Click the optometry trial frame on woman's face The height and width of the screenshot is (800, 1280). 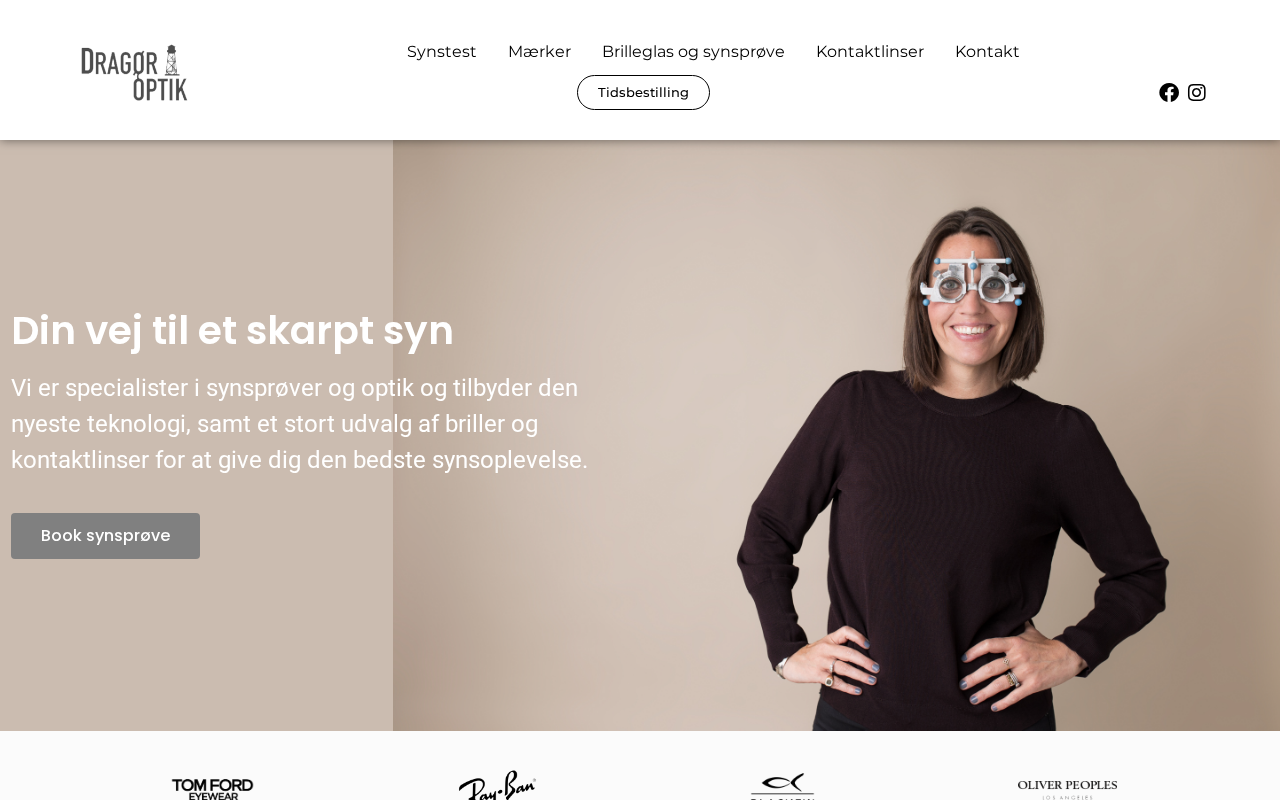pyautogui.click(x=971, y=279)
